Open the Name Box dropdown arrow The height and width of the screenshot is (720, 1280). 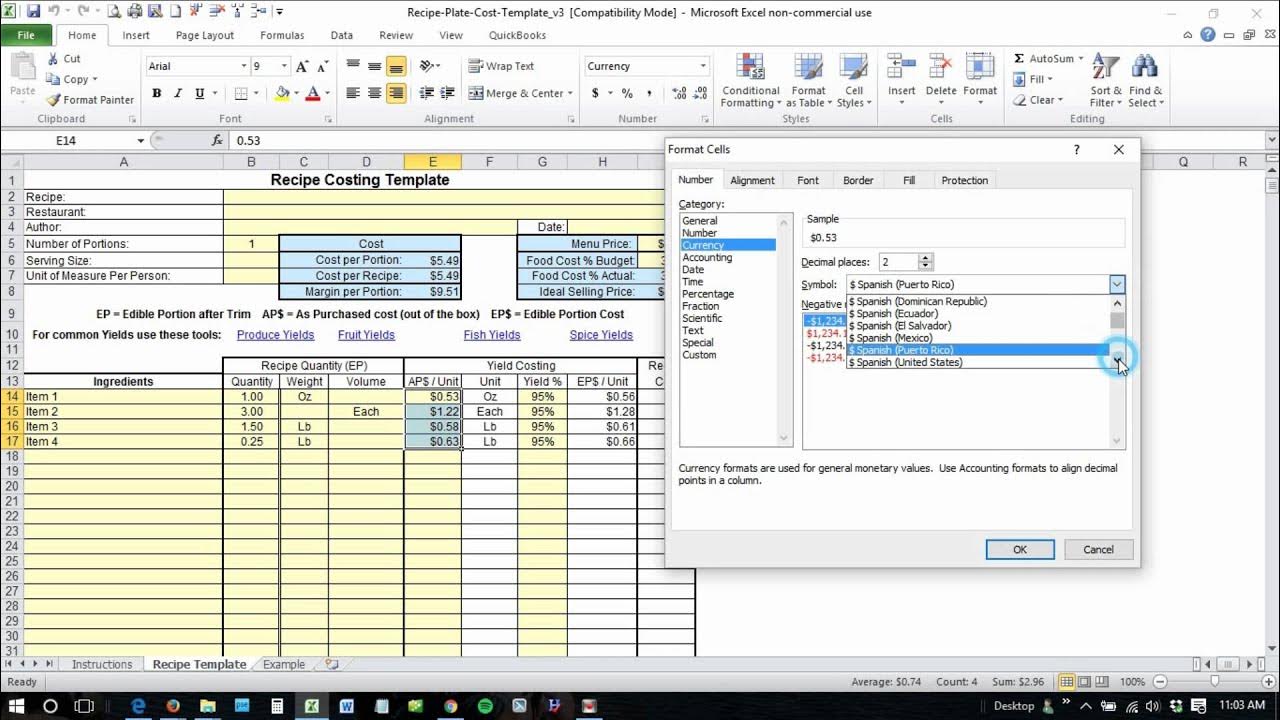[x=140, y=141]
